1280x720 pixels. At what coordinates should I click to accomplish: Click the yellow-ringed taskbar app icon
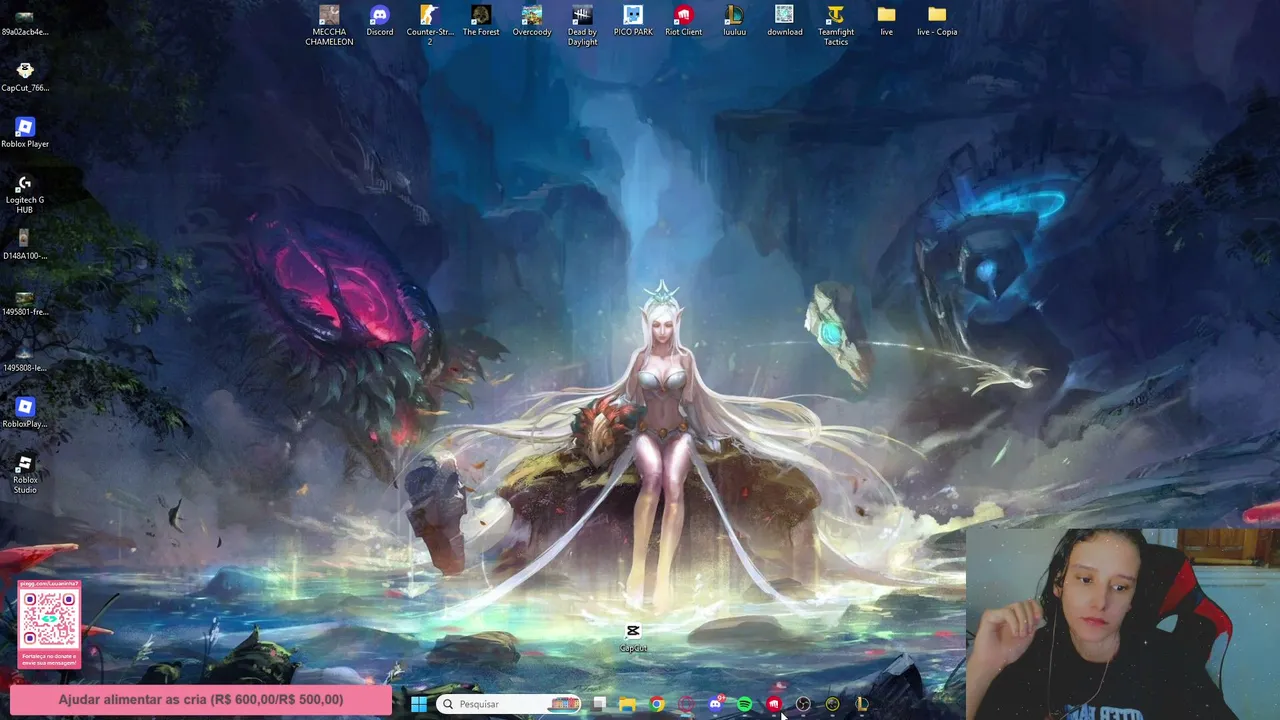point(832,704)
